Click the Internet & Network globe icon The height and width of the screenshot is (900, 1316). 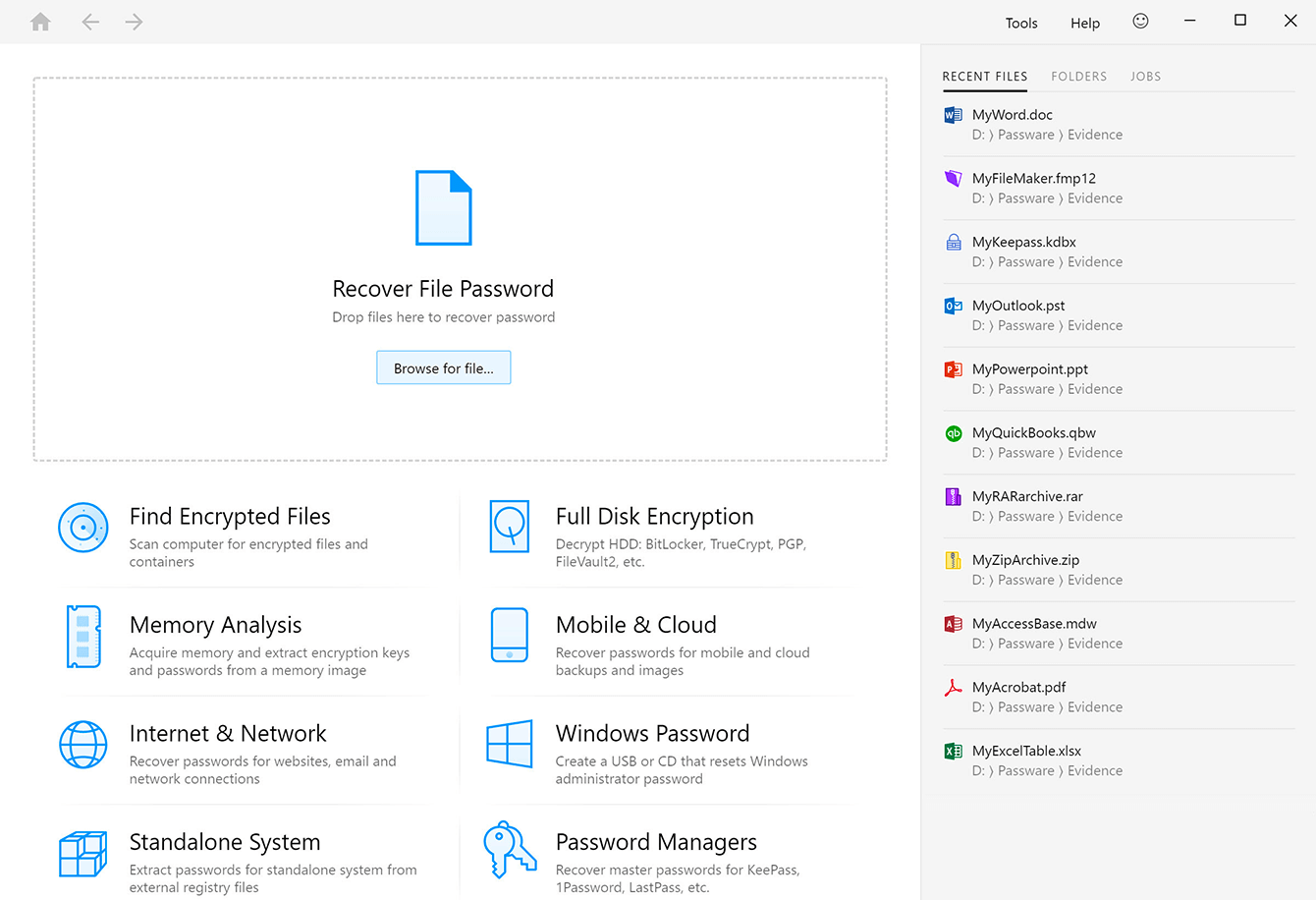83,745
